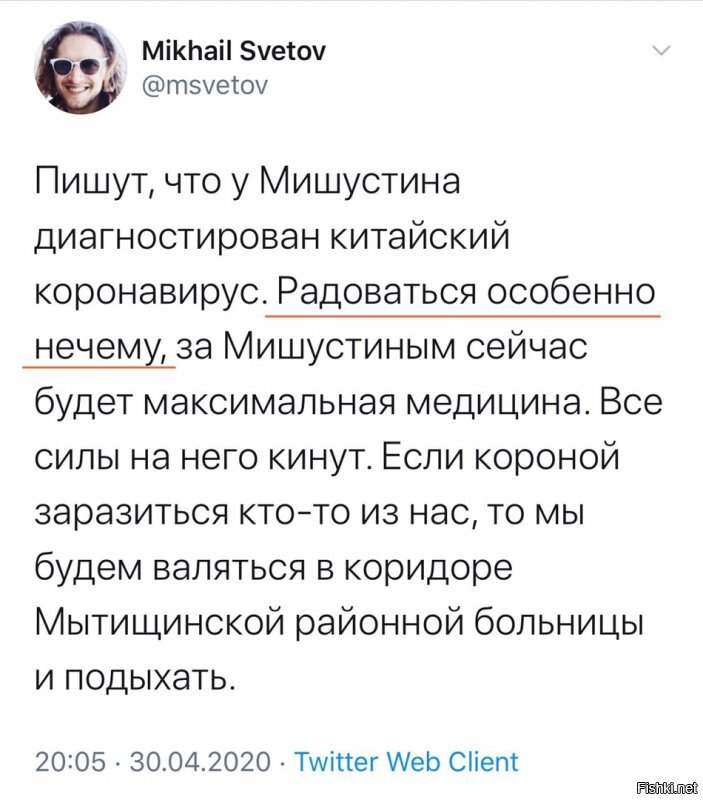Click the underlined word "нечему,"
The image size is (703, 800).
click(x=104, y=348)
